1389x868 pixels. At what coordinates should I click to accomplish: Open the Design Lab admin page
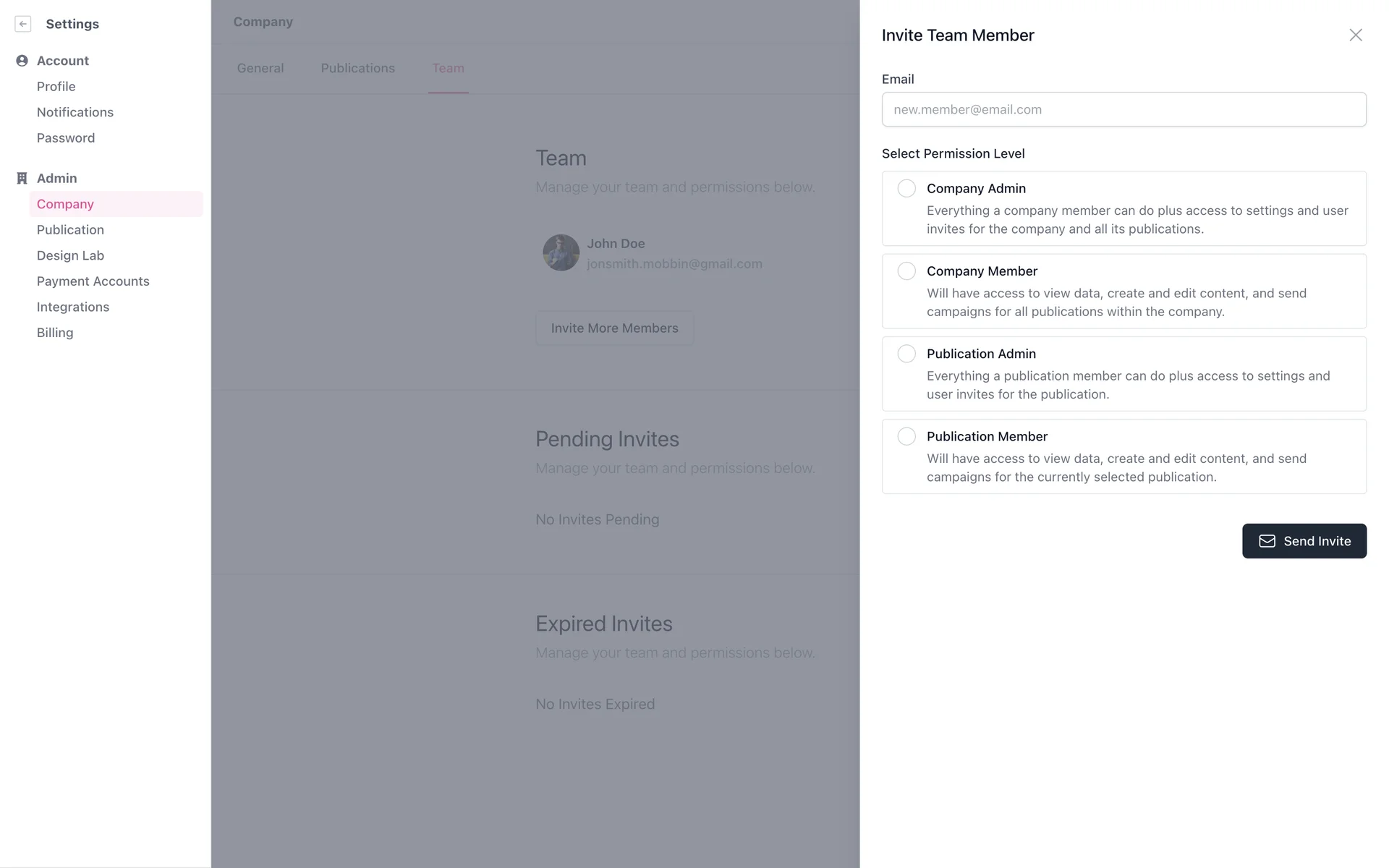point(70,255)
